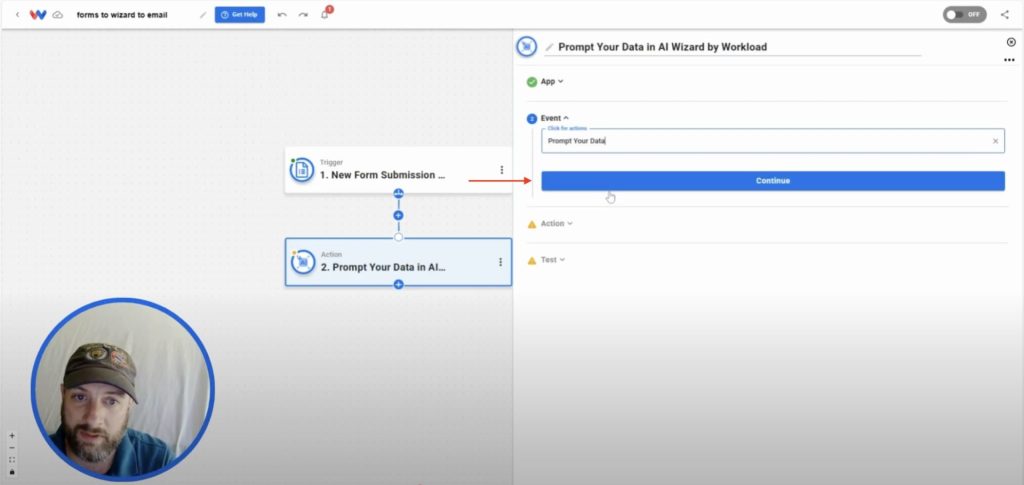Zoom out on the canvas
The height and width of the screenshot is (485, 1024).
(12, 448)
